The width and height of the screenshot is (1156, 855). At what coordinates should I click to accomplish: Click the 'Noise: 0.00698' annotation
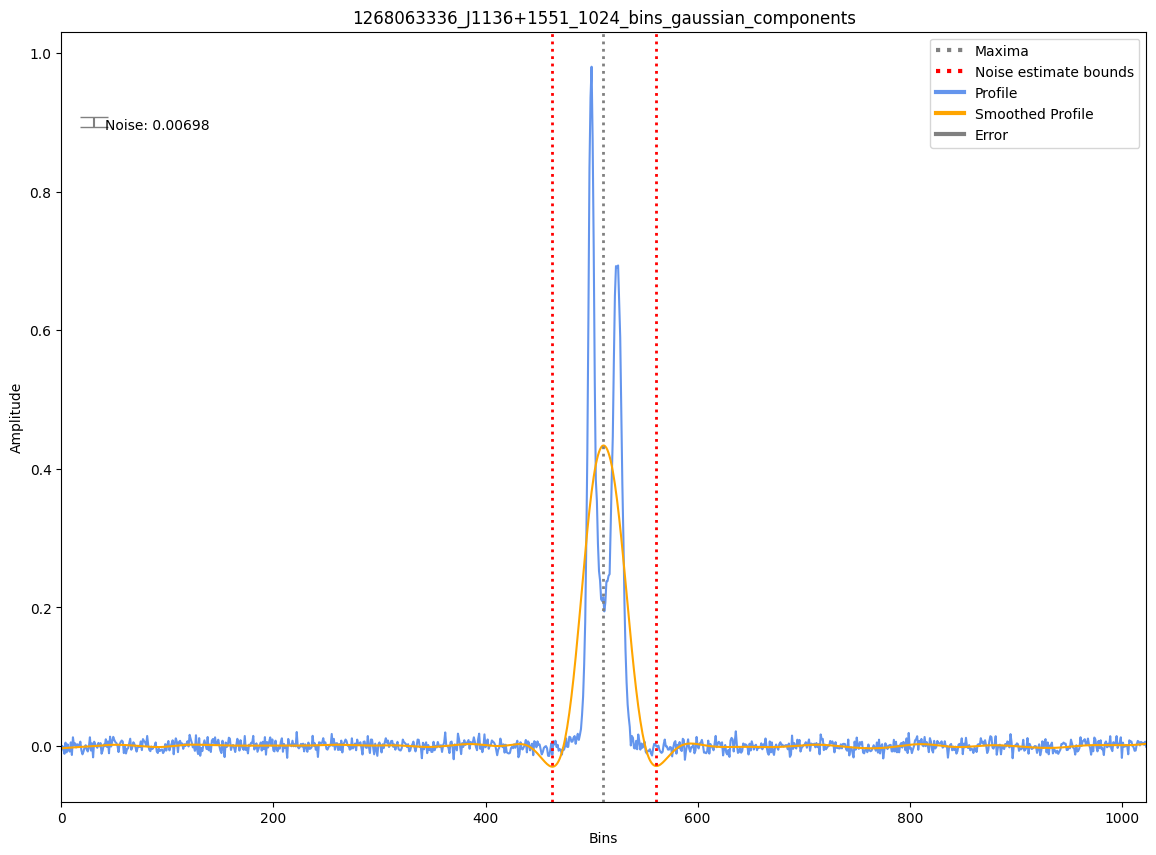coord(157,125)
